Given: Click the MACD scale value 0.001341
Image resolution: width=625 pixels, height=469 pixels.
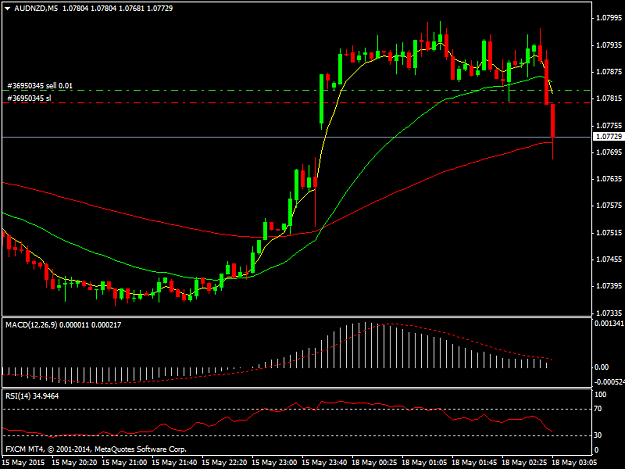Looking at the screenshot, I should click(609, 323).
